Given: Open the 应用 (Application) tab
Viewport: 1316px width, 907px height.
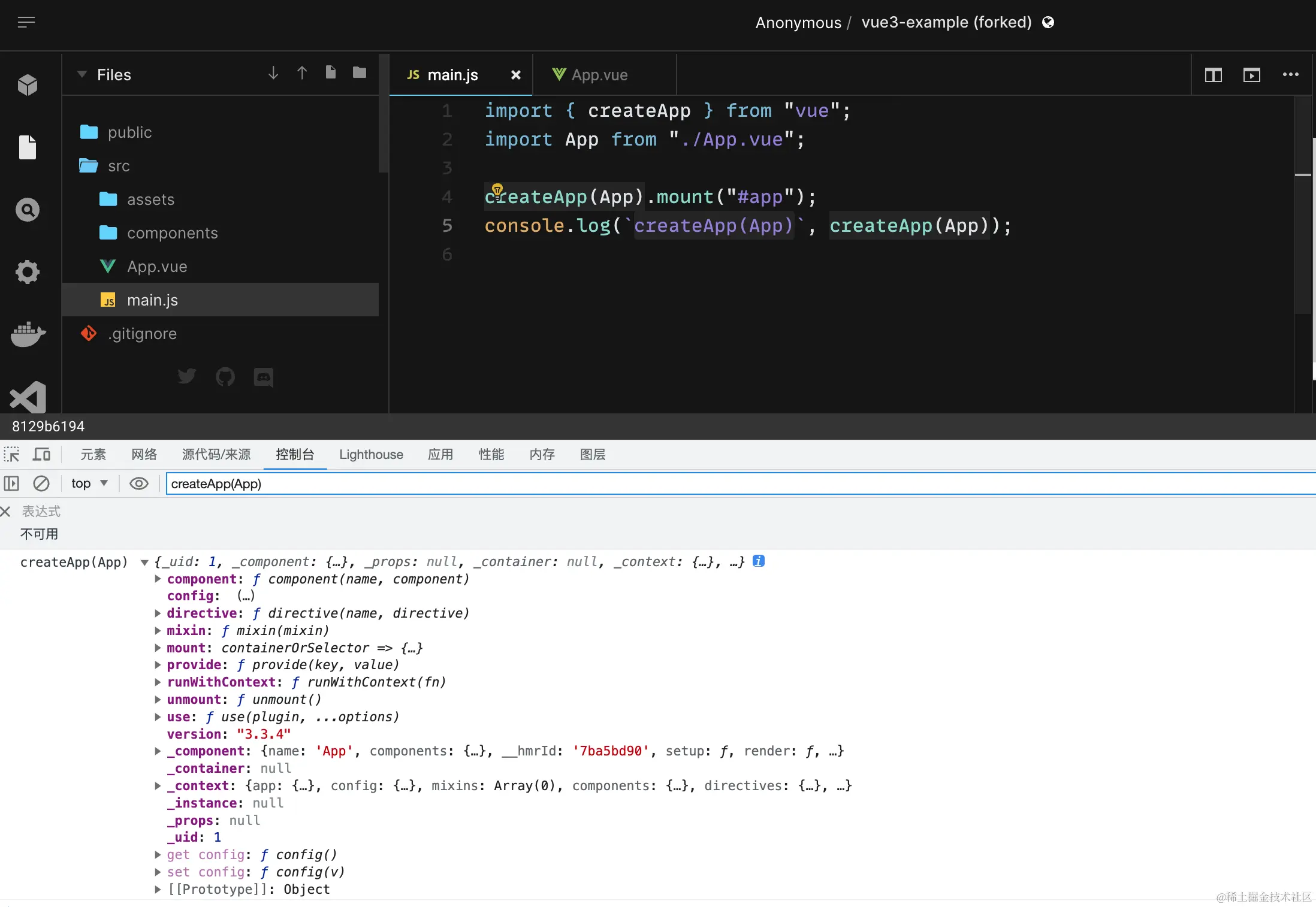Looking at the screenshot, I should point(440,455).
